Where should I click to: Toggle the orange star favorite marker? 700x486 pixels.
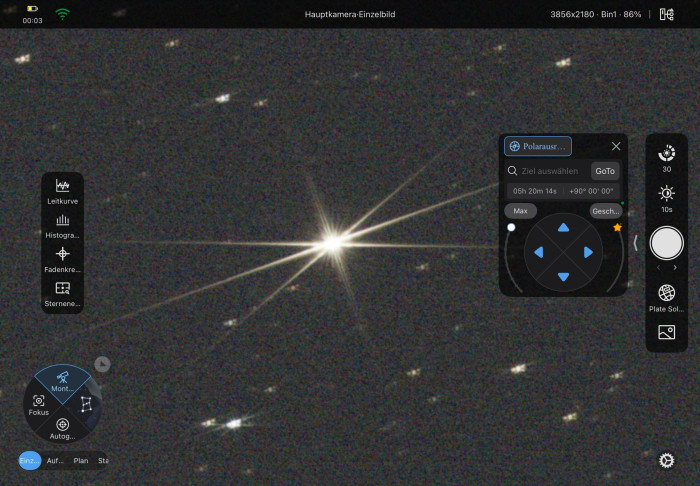(617, 227)
